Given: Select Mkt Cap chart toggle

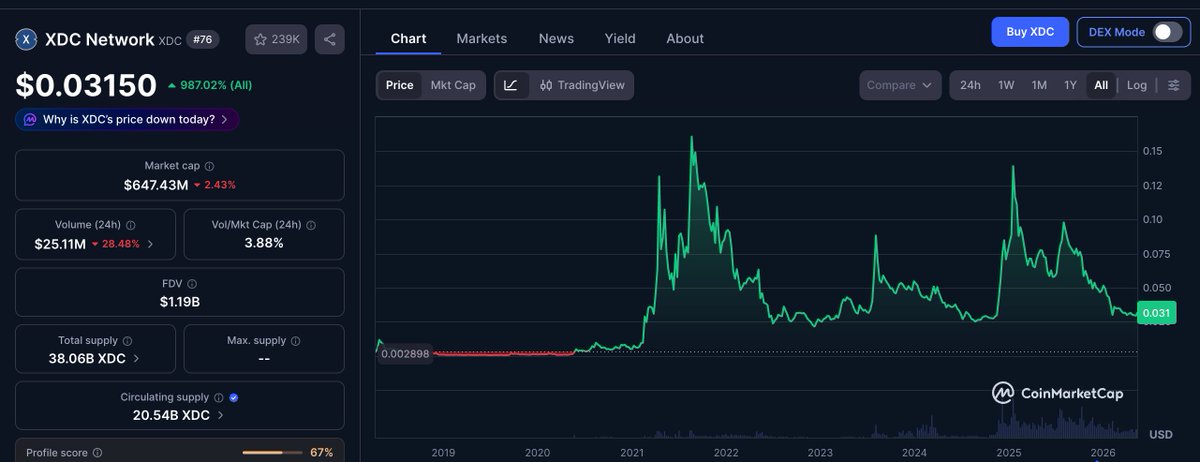Looking at the screenshot, I should [453, 85].
